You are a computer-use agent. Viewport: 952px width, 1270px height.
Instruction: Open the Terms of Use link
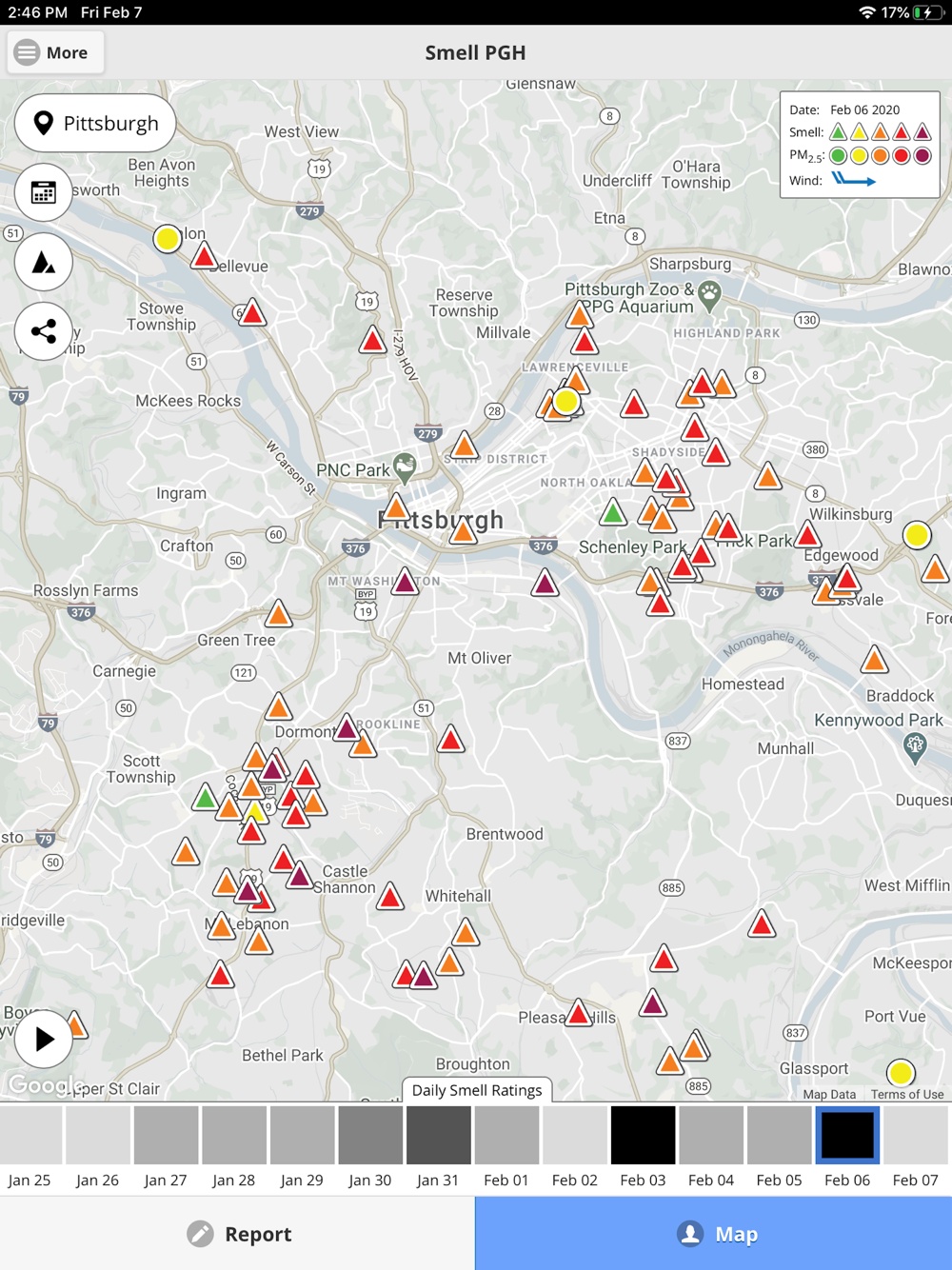(907, 1094)
